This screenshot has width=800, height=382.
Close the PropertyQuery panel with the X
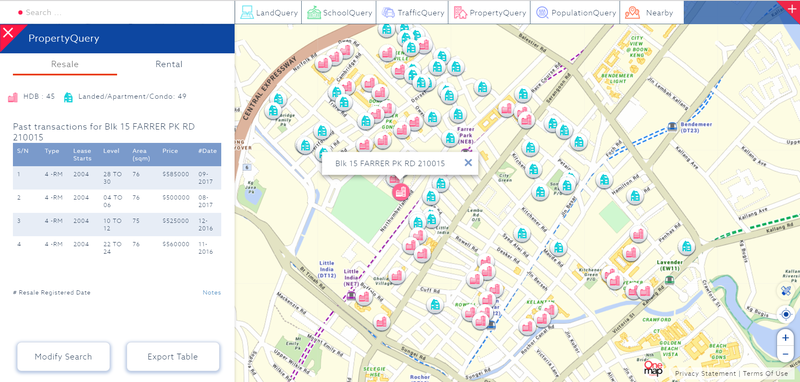click(8, 33)
